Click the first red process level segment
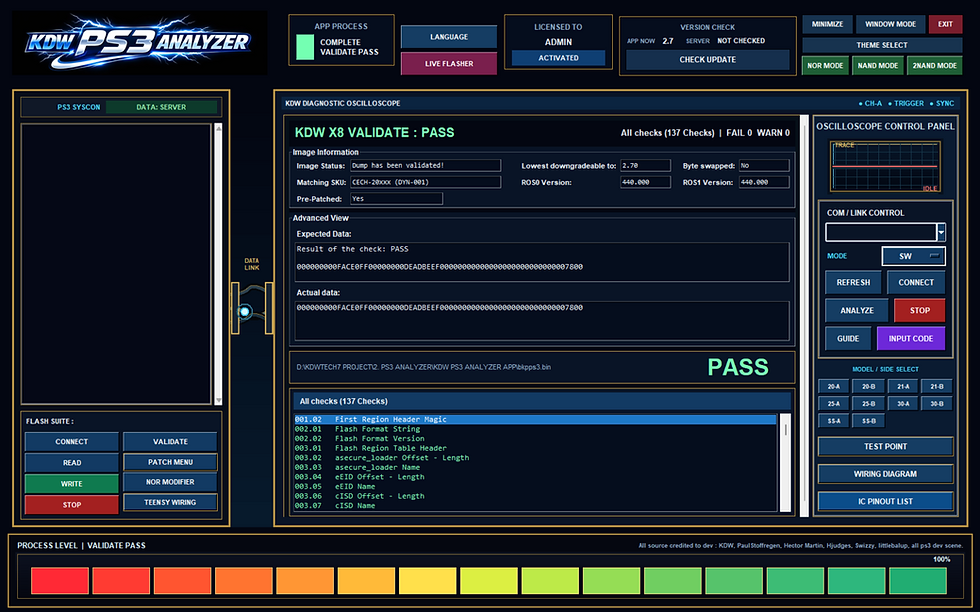 [x=60, y=581]
